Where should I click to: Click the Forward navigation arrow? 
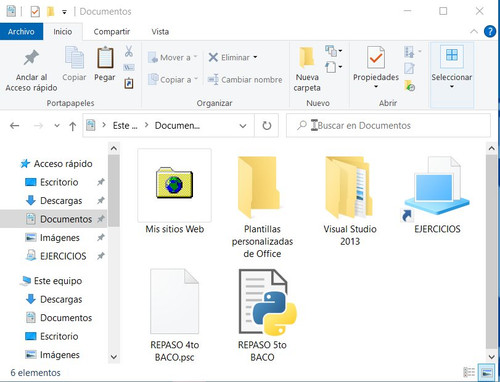(x=39, y=126)
